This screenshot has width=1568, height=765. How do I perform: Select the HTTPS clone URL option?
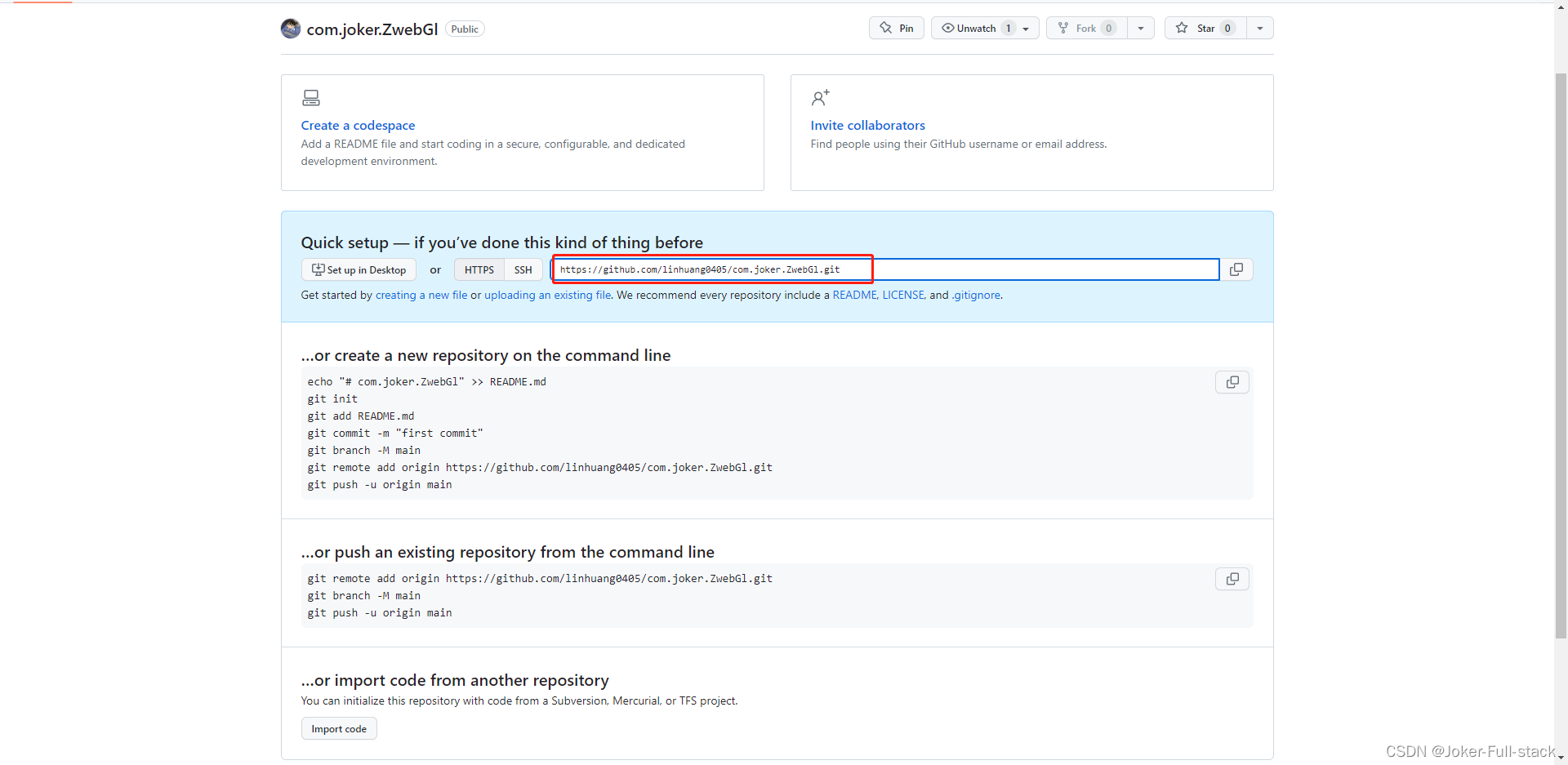tap(479, 269)
